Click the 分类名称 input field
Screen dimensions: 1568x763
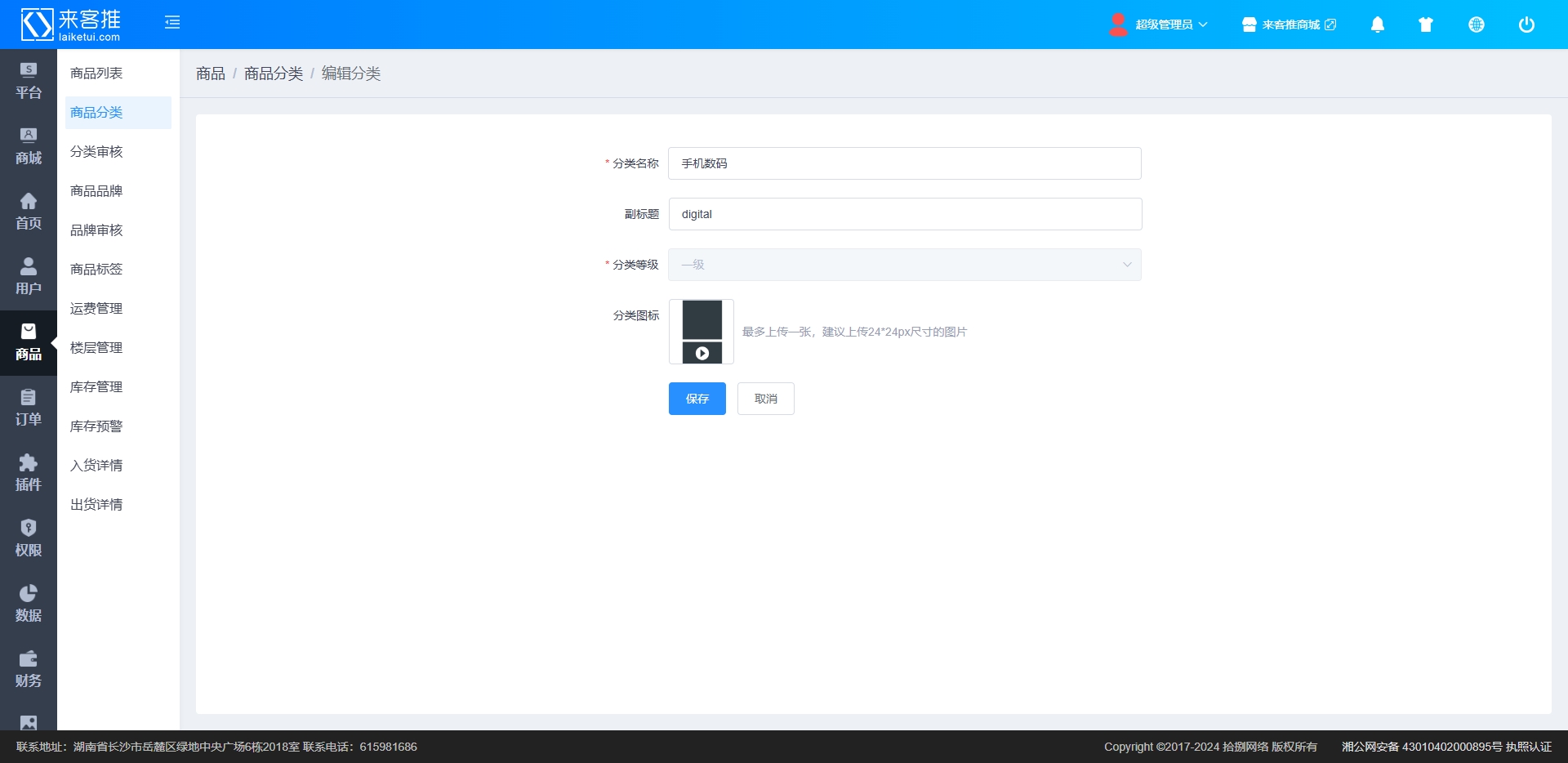(904, 163)
